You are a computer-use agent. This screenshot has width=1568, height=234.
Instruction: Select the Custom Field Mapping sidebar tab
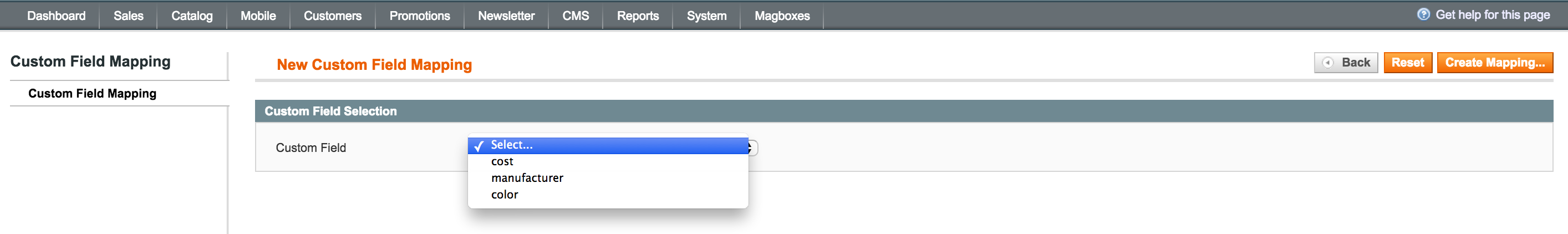tap(93, 93)
